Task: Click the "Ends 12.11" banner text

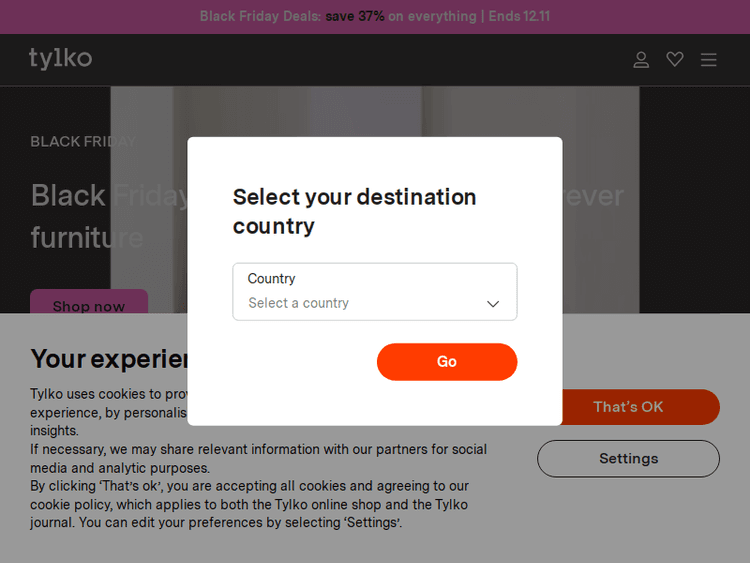Action: tap(519, 16)
